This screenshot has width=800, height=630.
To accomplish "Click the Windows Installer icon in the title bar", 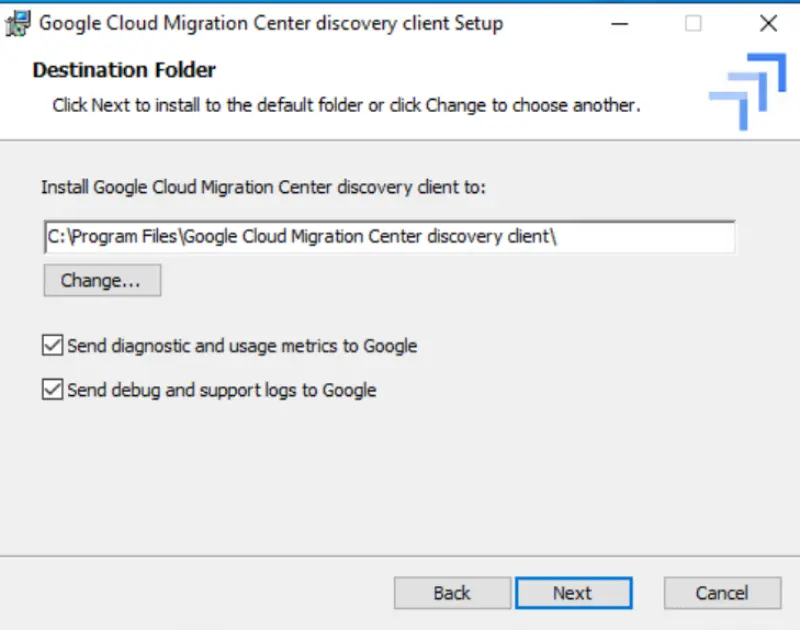I will click(16, 22).
